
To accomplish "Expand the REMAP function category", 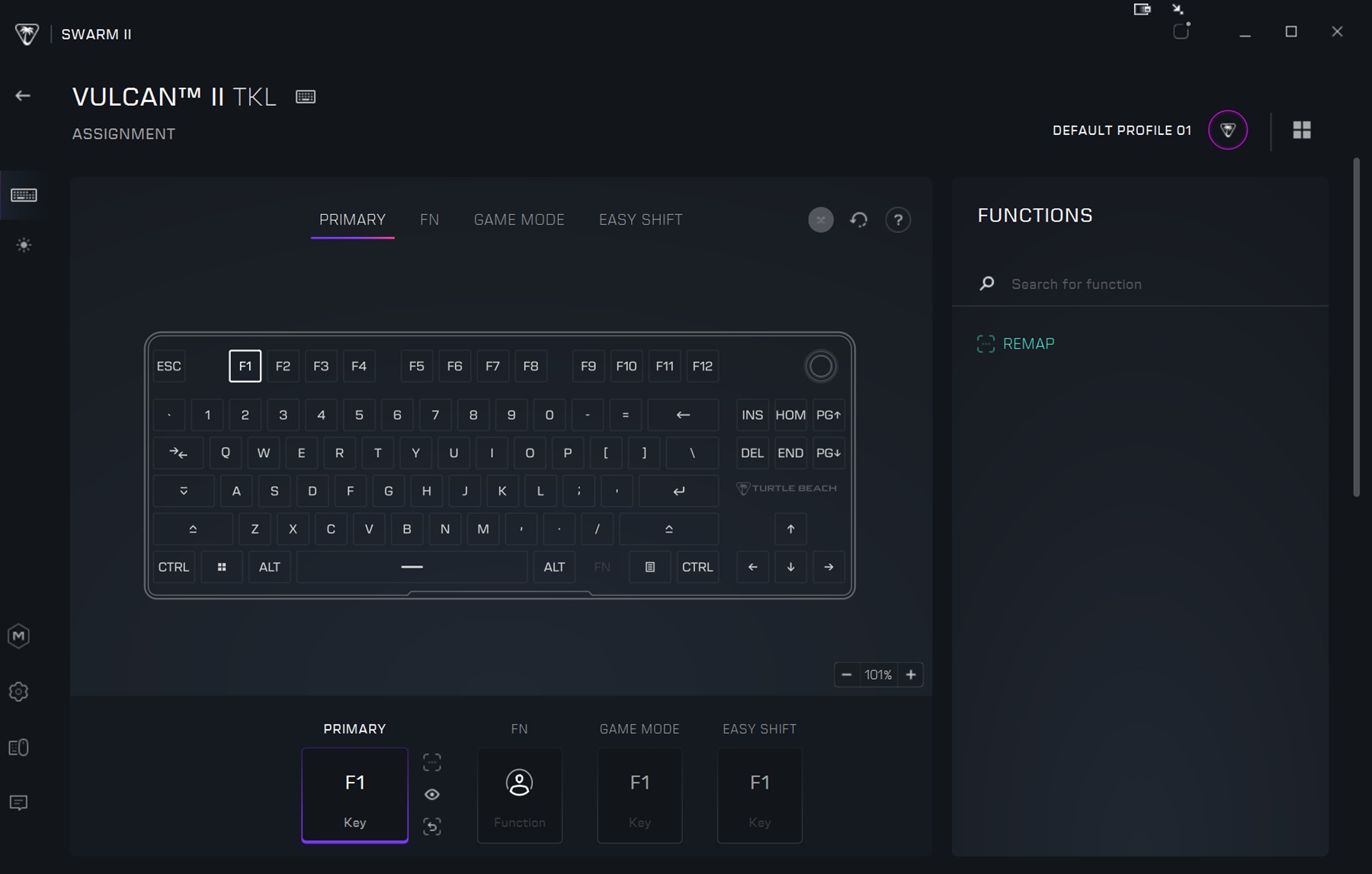I will (1027, 344).
